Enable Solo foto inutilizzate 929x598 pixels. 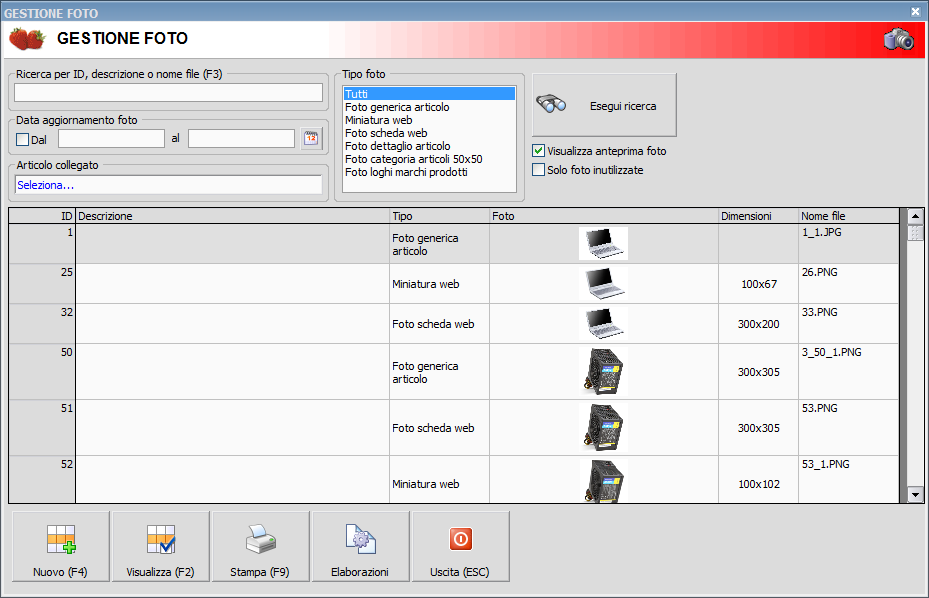(x=538, y=169)
